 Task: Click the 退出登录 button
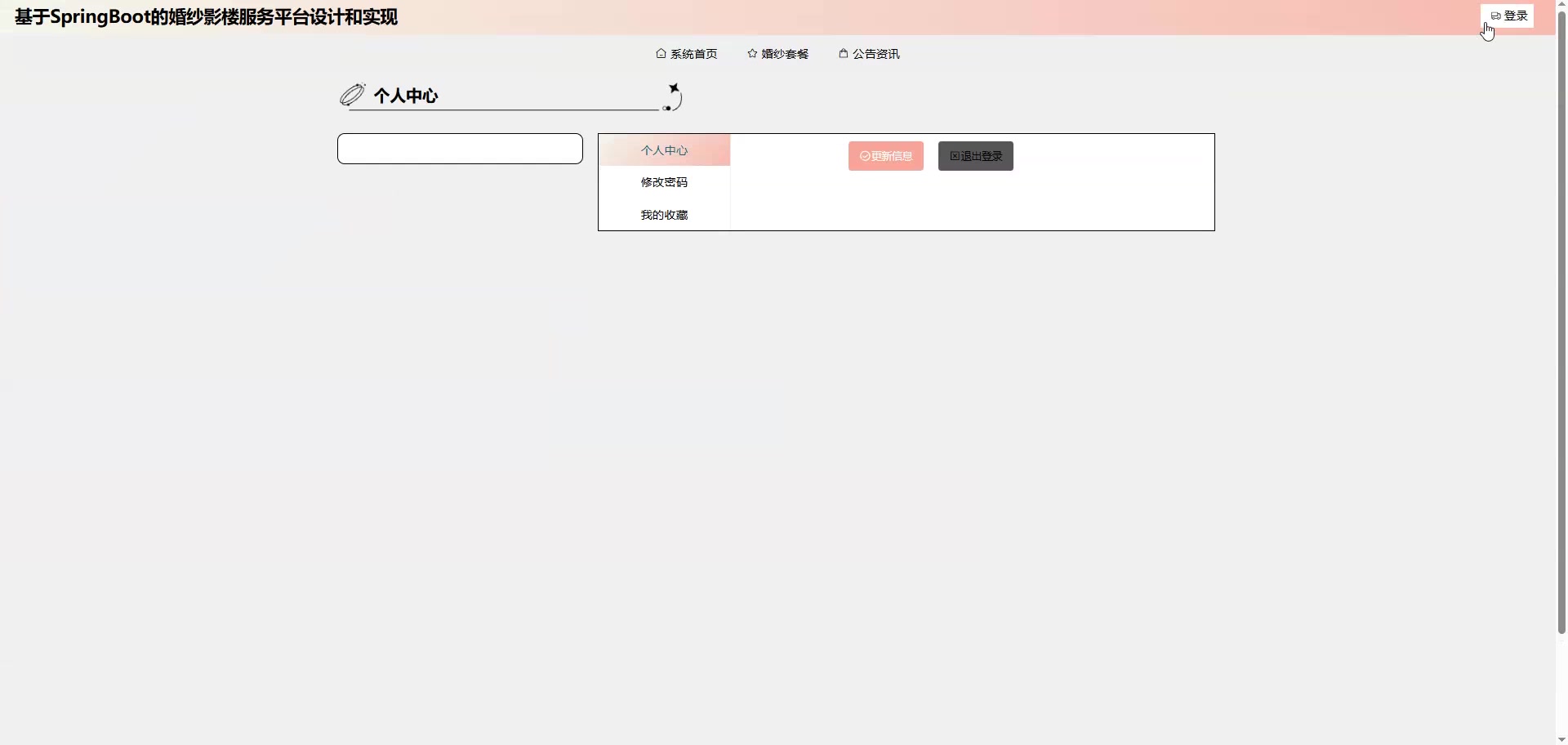pyautogui.click(x=975, y=156)
